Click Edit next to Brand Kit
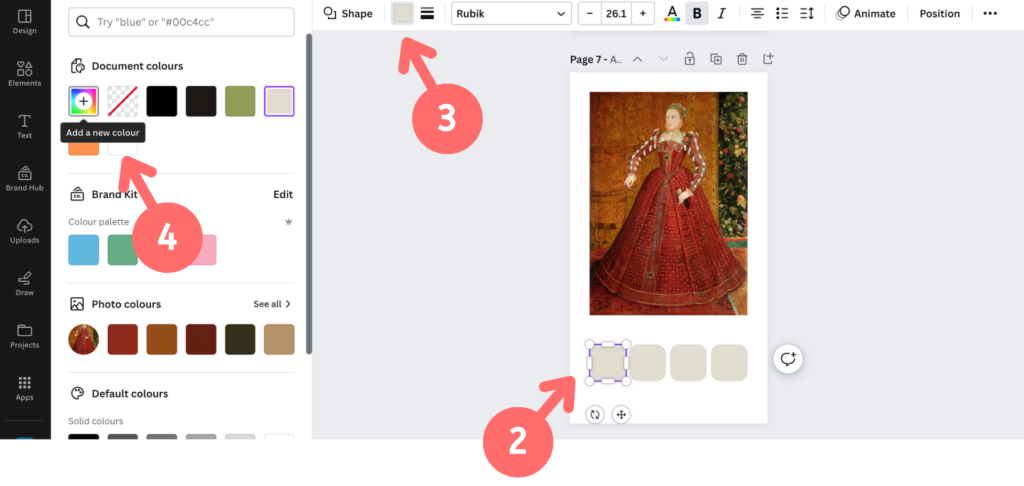 click(x=283, y=195)
